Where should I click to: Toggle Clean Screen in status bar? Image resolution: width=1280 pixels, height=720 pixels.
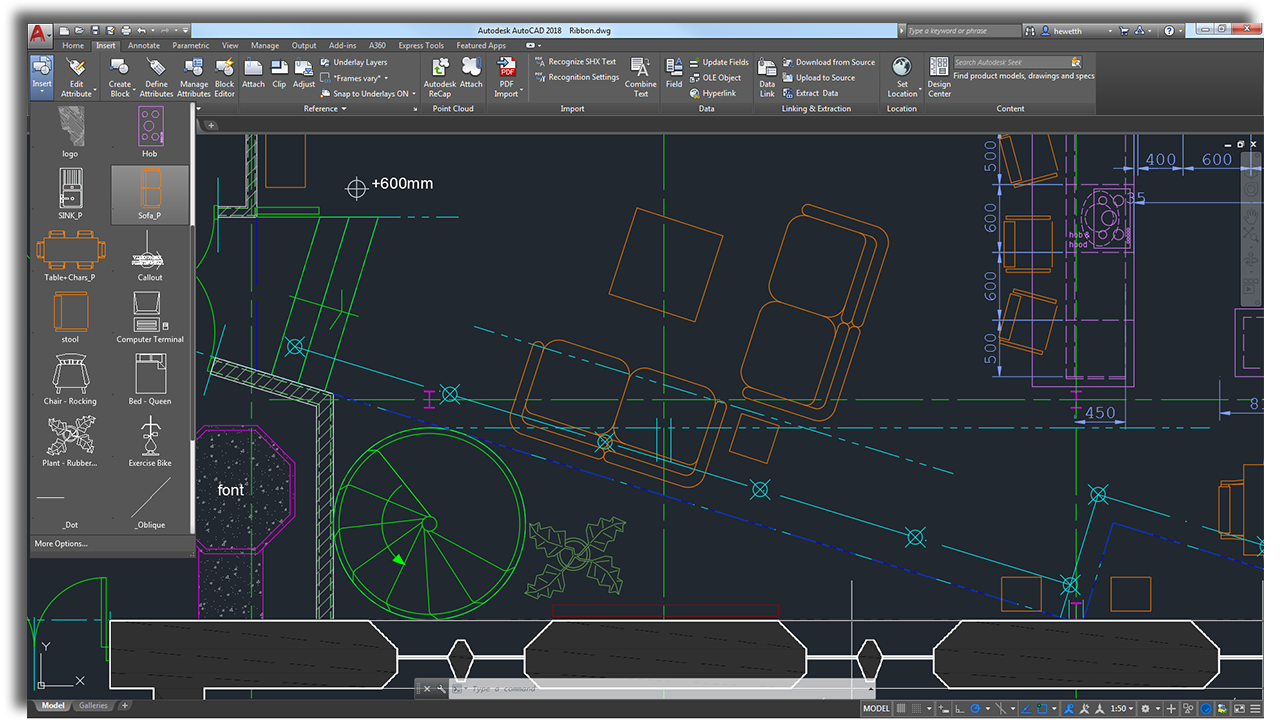pyautogui.click(x=1239, y=709)
